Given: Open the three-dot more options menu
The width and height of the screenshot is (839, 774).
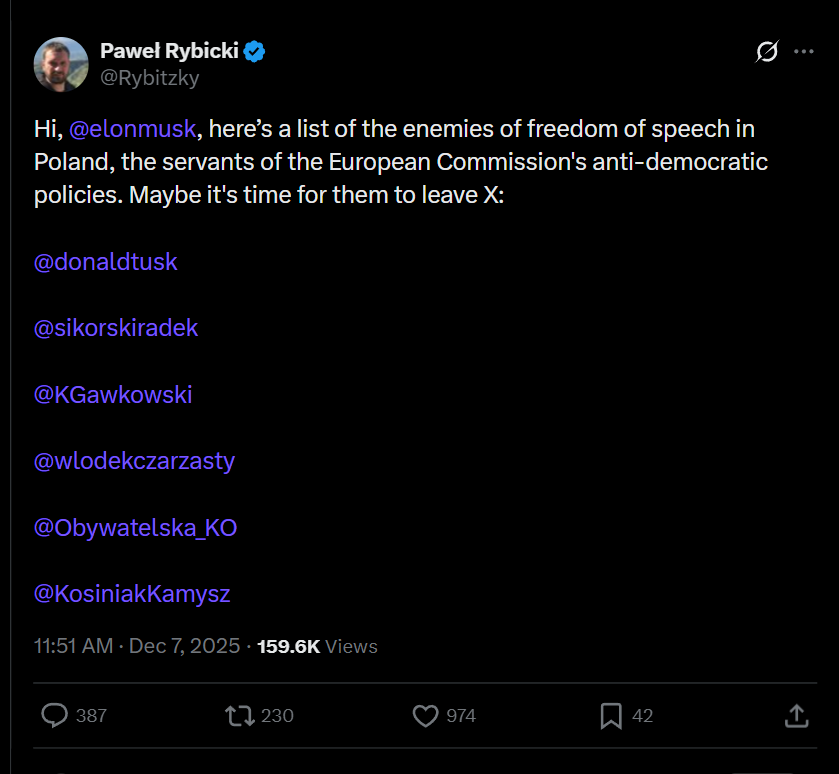Looking at the screenshot, I should click(803, 52).
